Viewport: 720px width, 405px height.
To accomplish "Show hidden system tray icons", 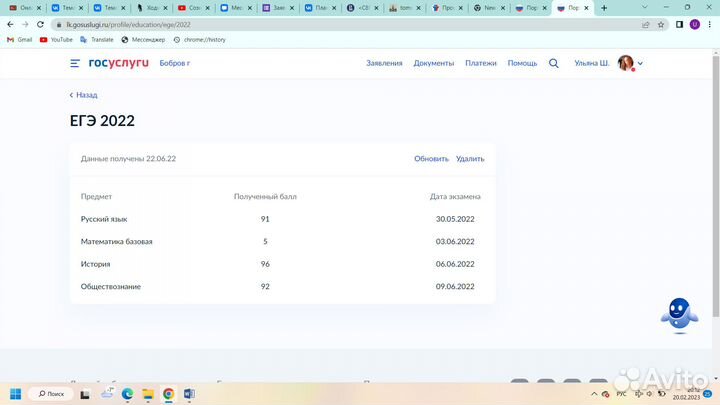I will point(594,394).
